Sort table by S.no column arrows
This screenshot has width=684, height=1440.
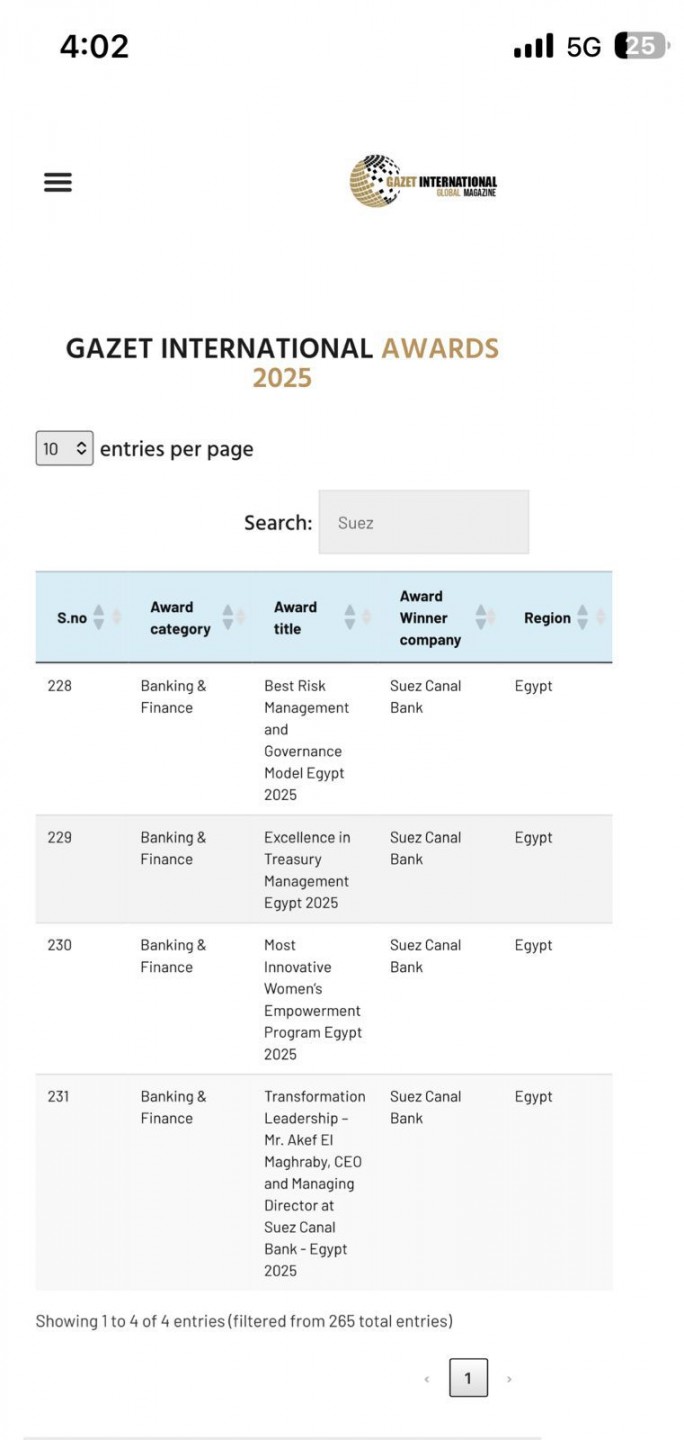(99, 618)
